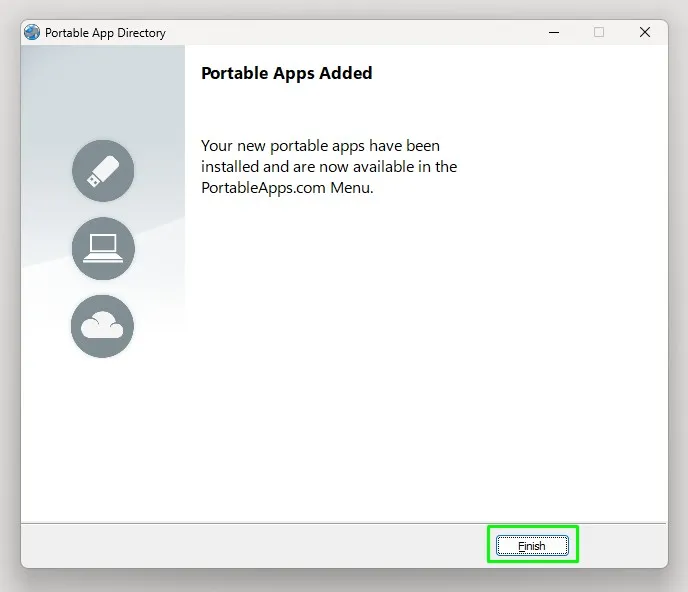Click the cloud storage icon
This screenshot has height=592, width=688.
pos(102,326)
